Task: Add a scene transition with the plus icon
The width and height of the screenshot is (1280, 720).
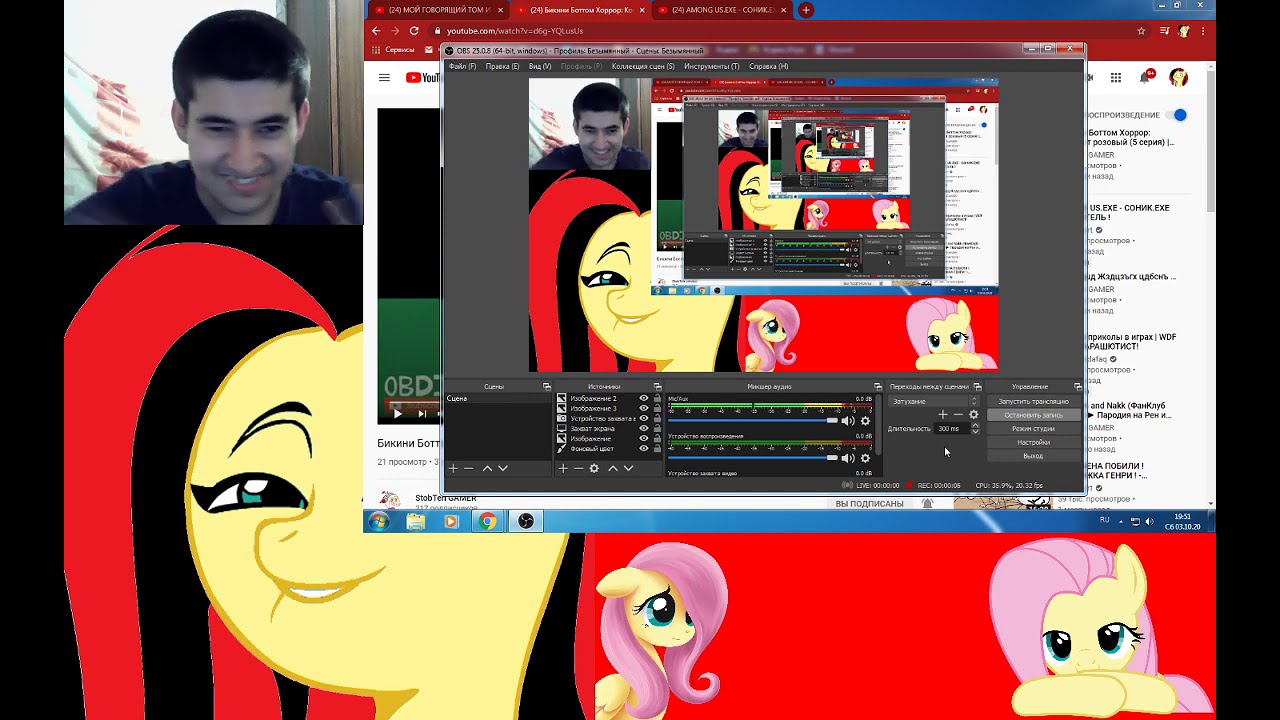Action: point(942,415)
